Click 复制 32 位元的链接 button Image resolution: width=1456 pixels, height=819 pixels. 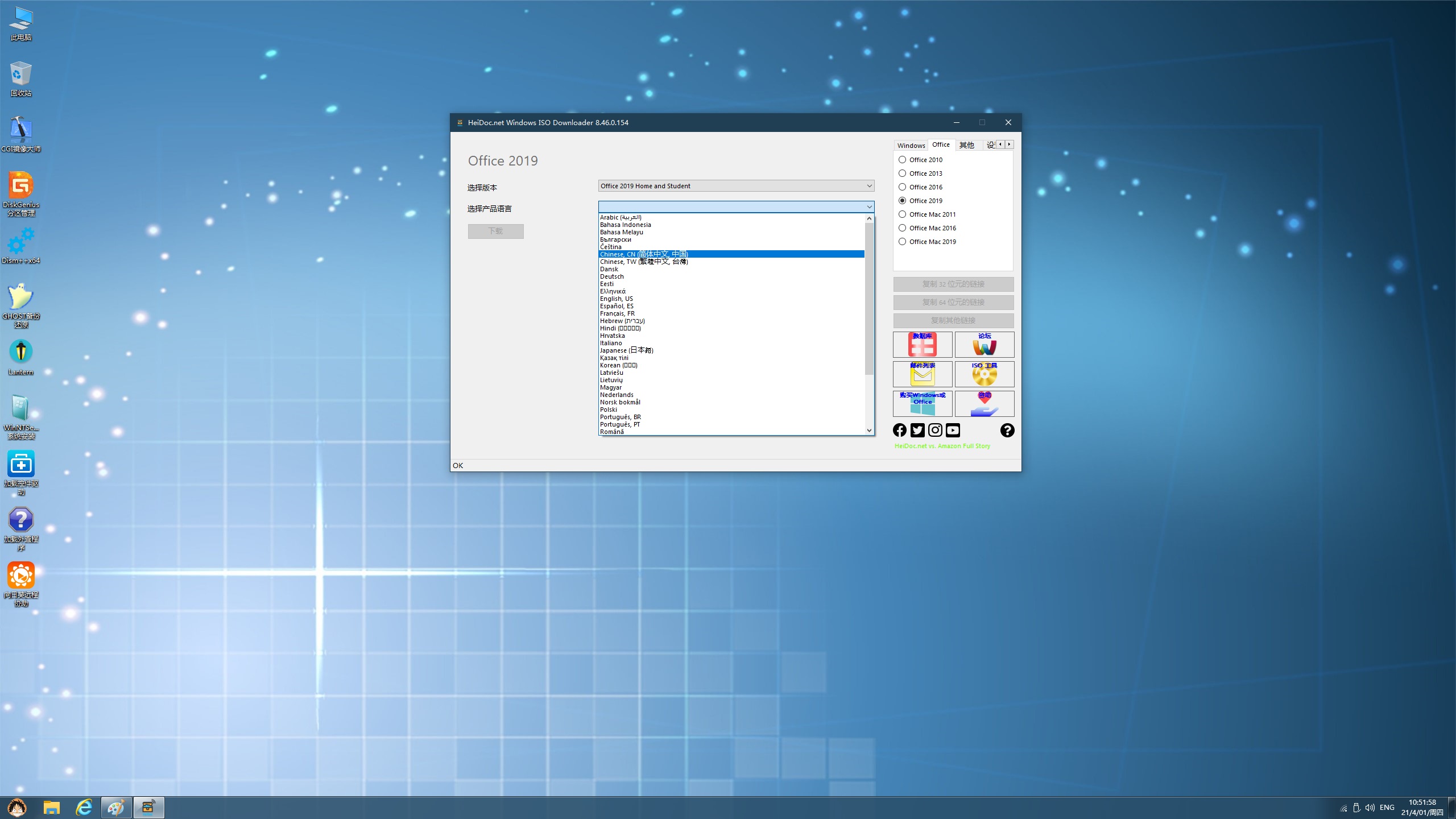click(x=953, y=284)
